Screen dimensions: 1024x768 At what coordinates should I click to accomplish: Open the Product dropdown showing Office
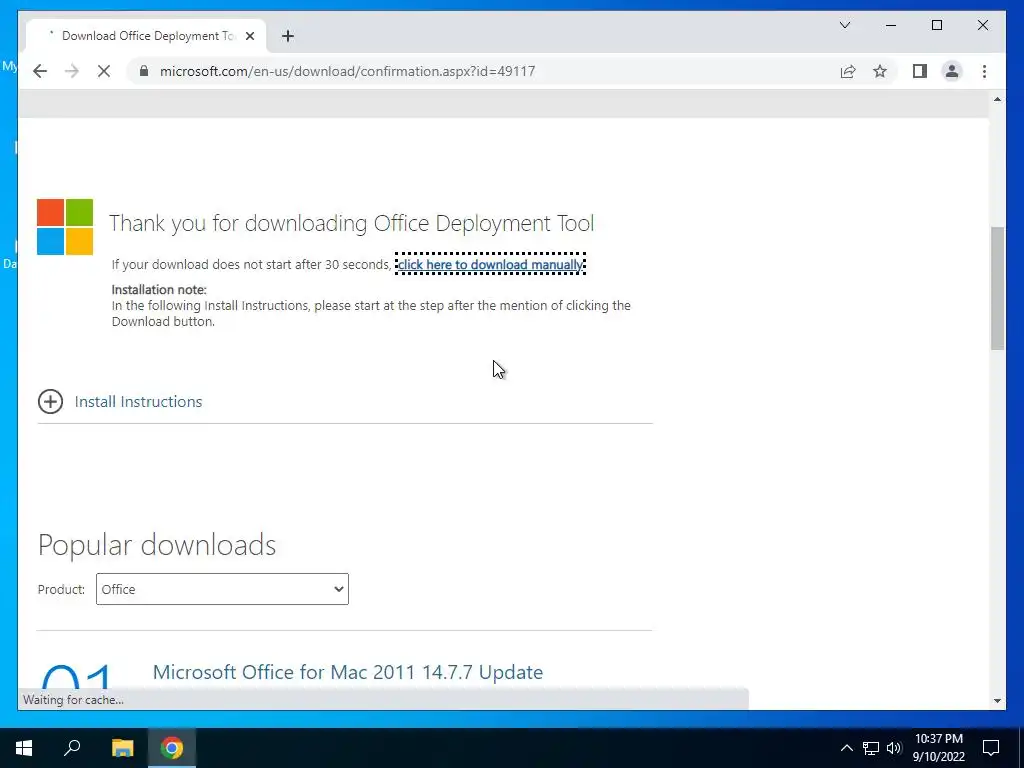coord(222,589)
